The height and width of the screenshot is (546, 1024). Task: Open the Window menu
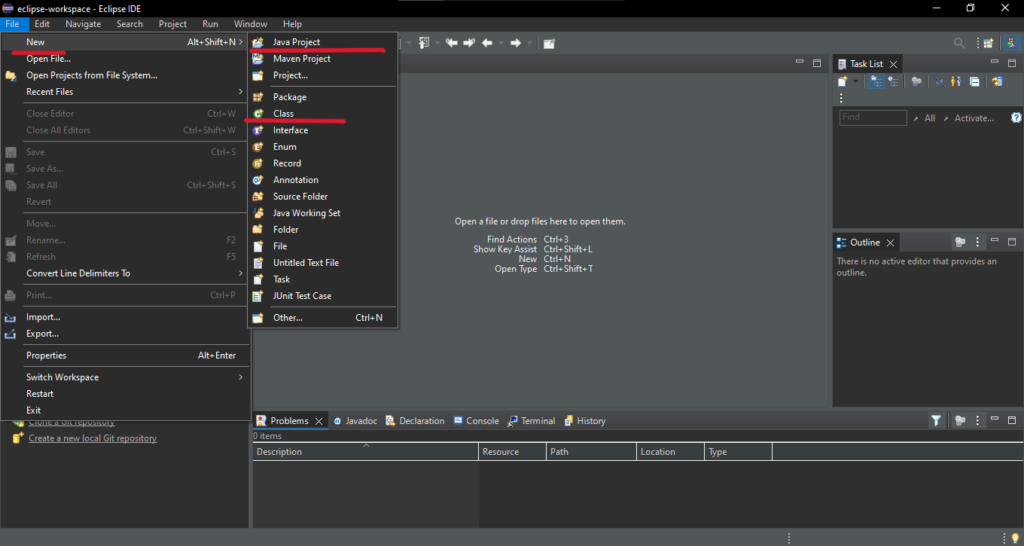tap(250, 24)
